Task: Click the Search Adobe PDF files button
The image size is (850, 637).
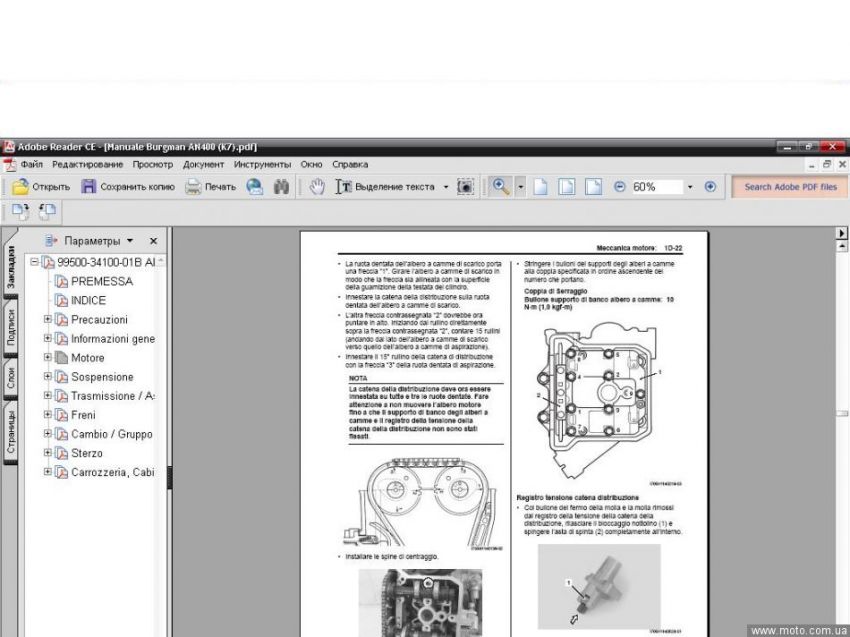Action: coord(789,187)
